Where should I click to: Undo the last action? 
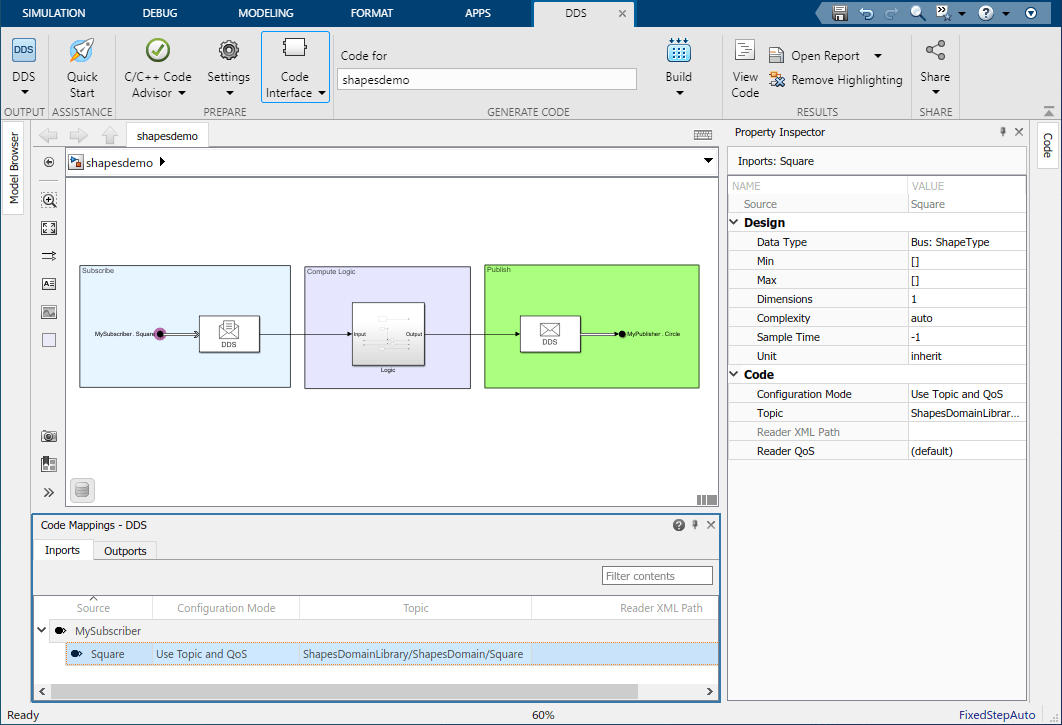coord(866,13)
